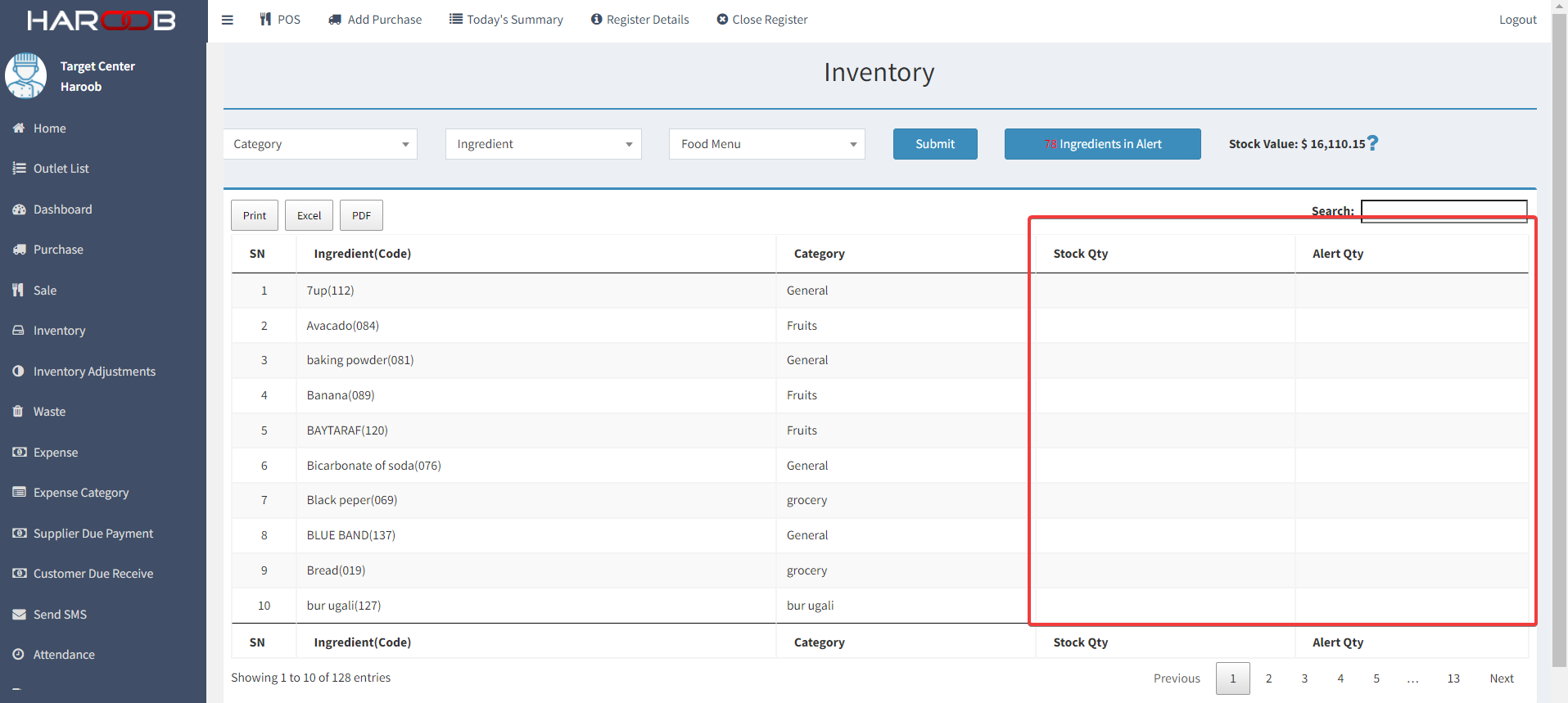Click the Banana(089) ingredient cell

536,395
